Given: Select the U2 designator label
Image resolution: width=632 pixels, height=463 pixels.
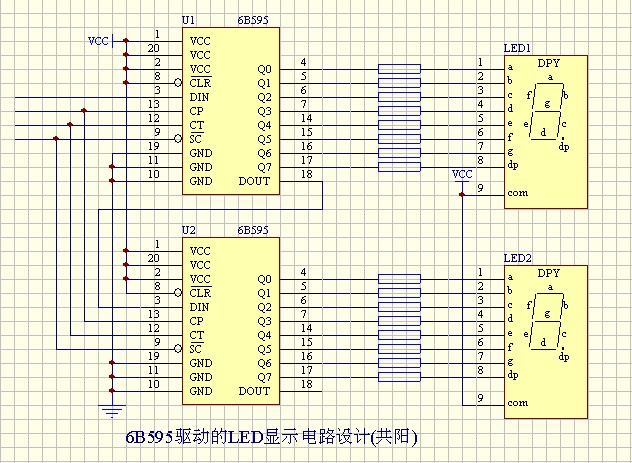Looking at the screenshot, I should tap(188, 230).
